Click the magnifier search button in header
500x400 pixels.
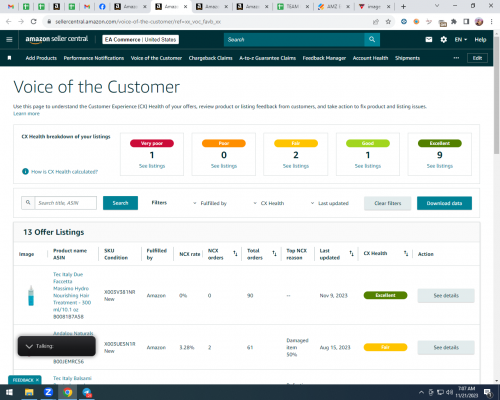372,40
